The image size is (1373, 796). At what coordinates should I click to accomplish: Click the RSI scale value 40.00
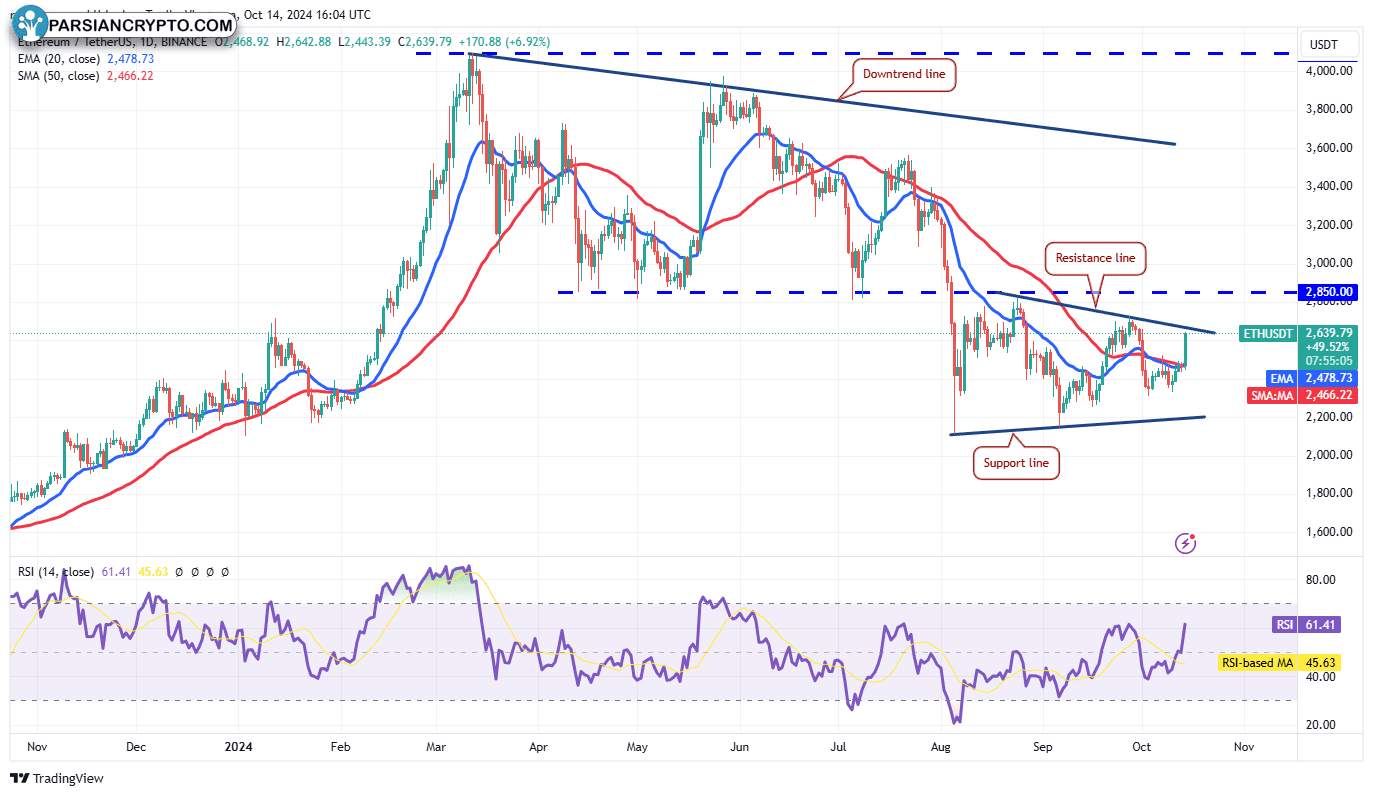(x=1321, y=677)
